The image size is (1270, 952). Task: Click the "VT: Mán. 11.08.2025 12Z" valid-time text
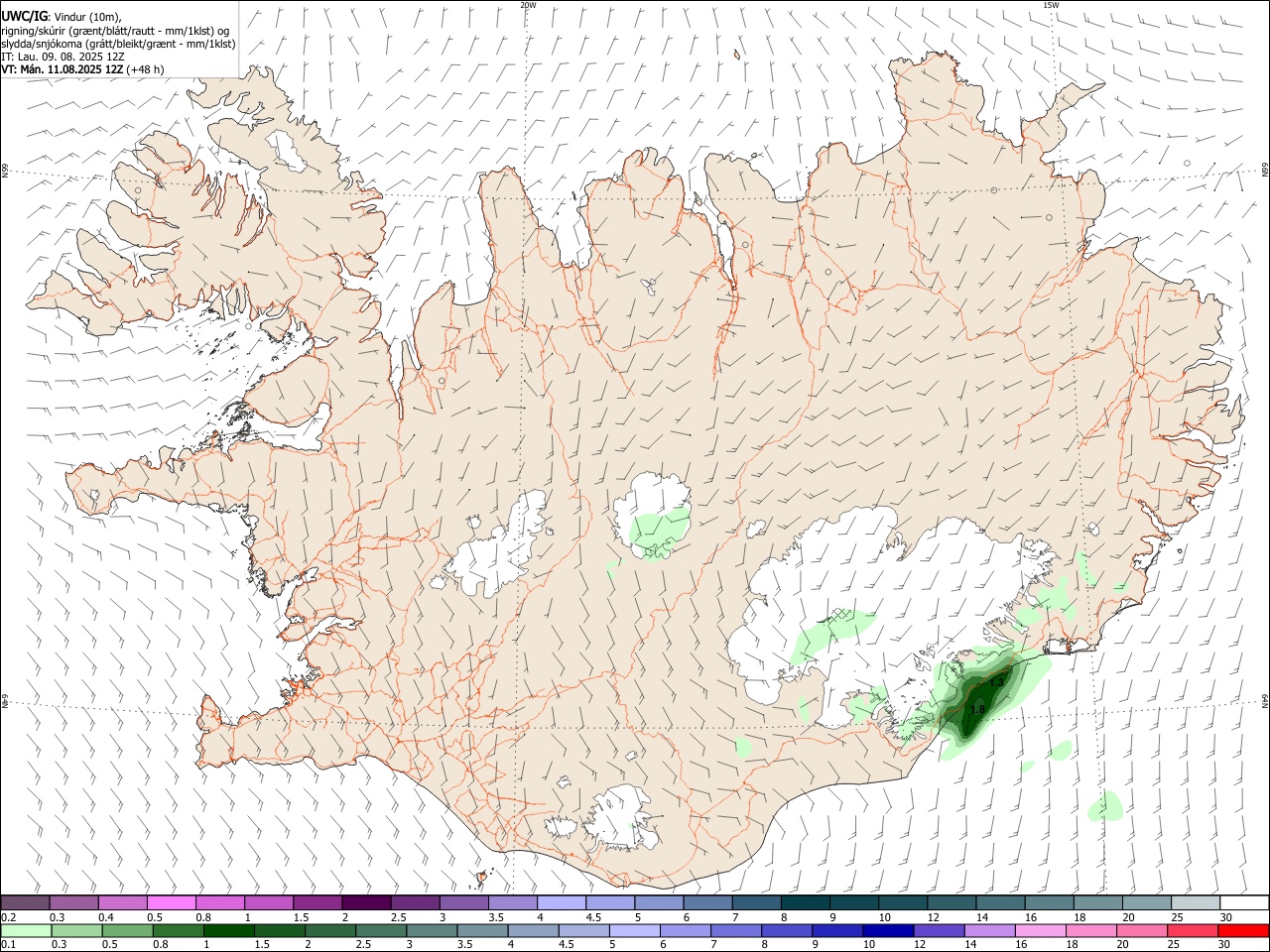click(x=63, y=69)
